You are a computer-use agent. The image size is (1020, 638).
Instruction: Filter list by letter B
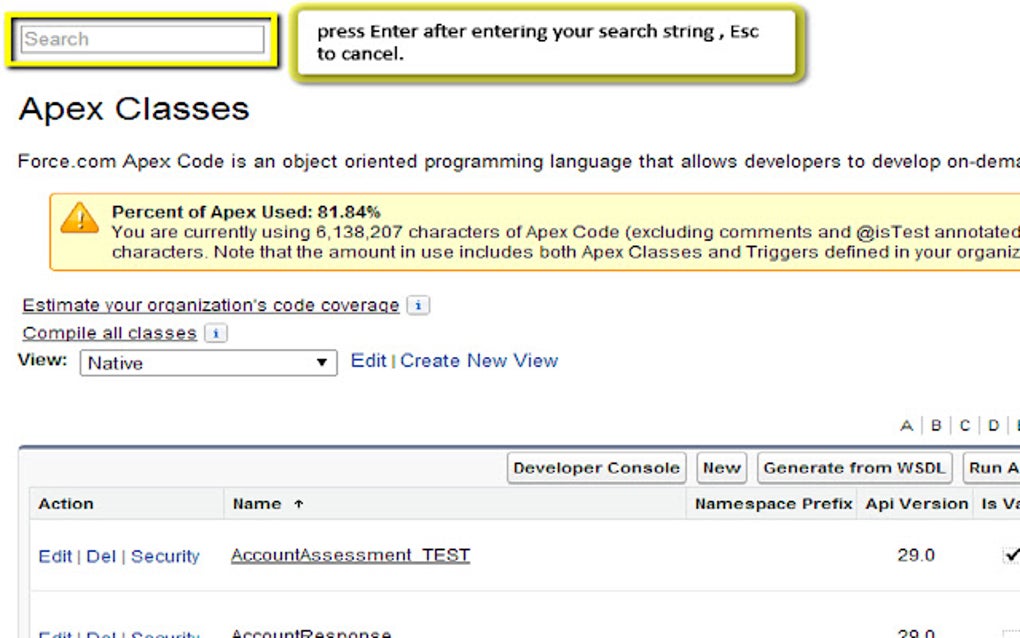(936, 425)
